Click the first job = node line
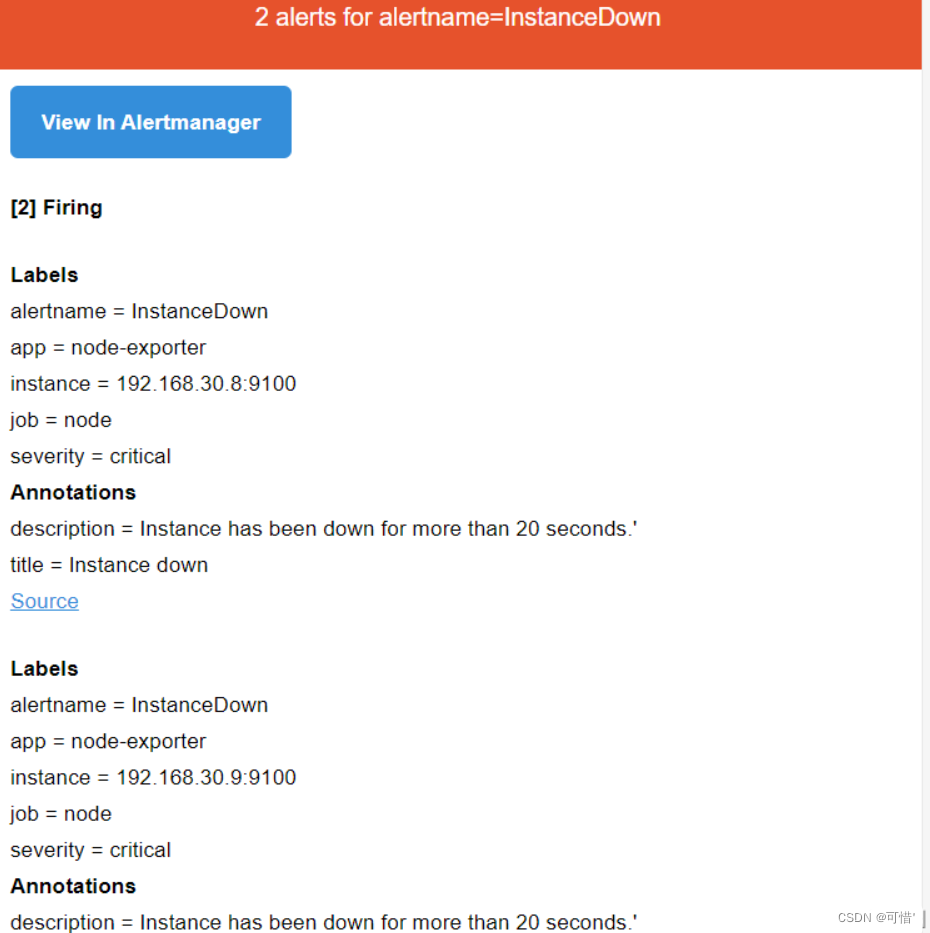This screenshot has height=933, width=930. [61, 420]
